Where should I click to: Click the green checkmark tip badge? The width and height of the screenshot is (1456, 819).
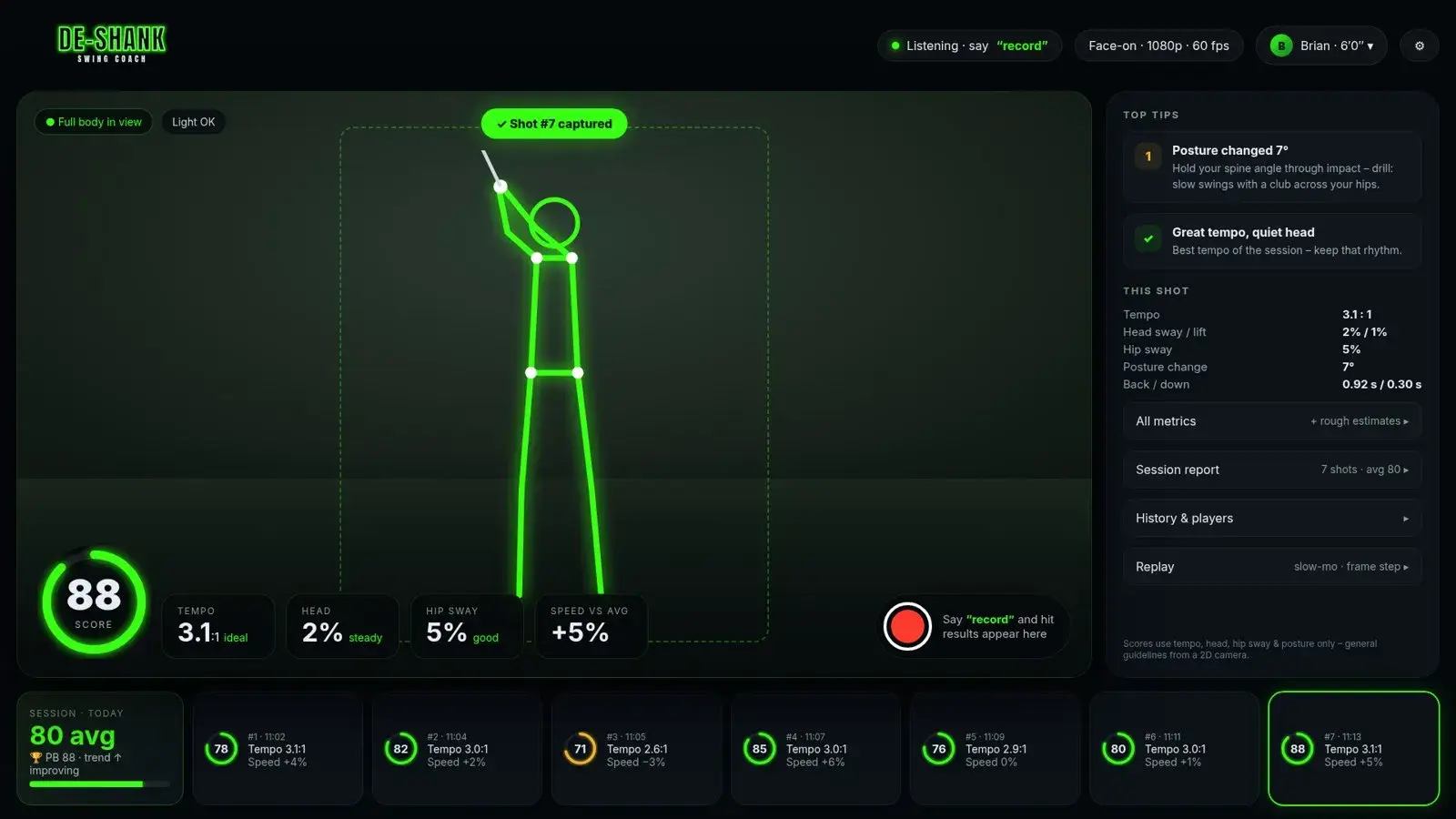(x=1148, y=238)
